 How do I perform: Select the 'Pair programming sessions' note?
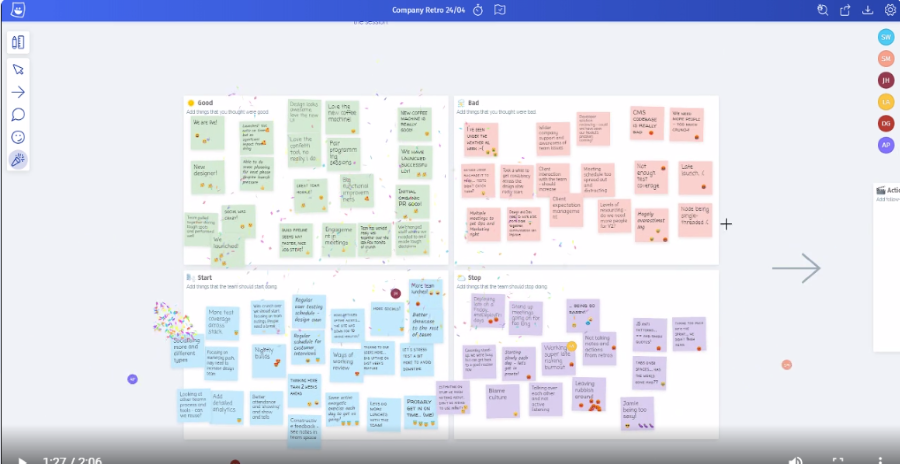344,154
